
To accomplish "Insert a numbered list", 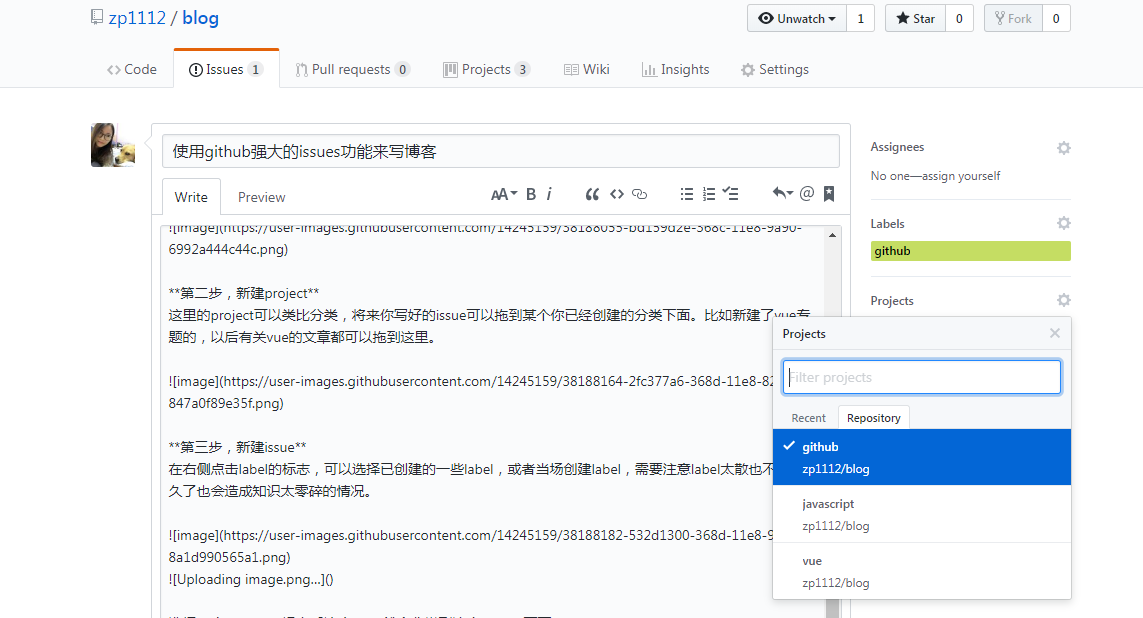I will click(x=709, y=194).
